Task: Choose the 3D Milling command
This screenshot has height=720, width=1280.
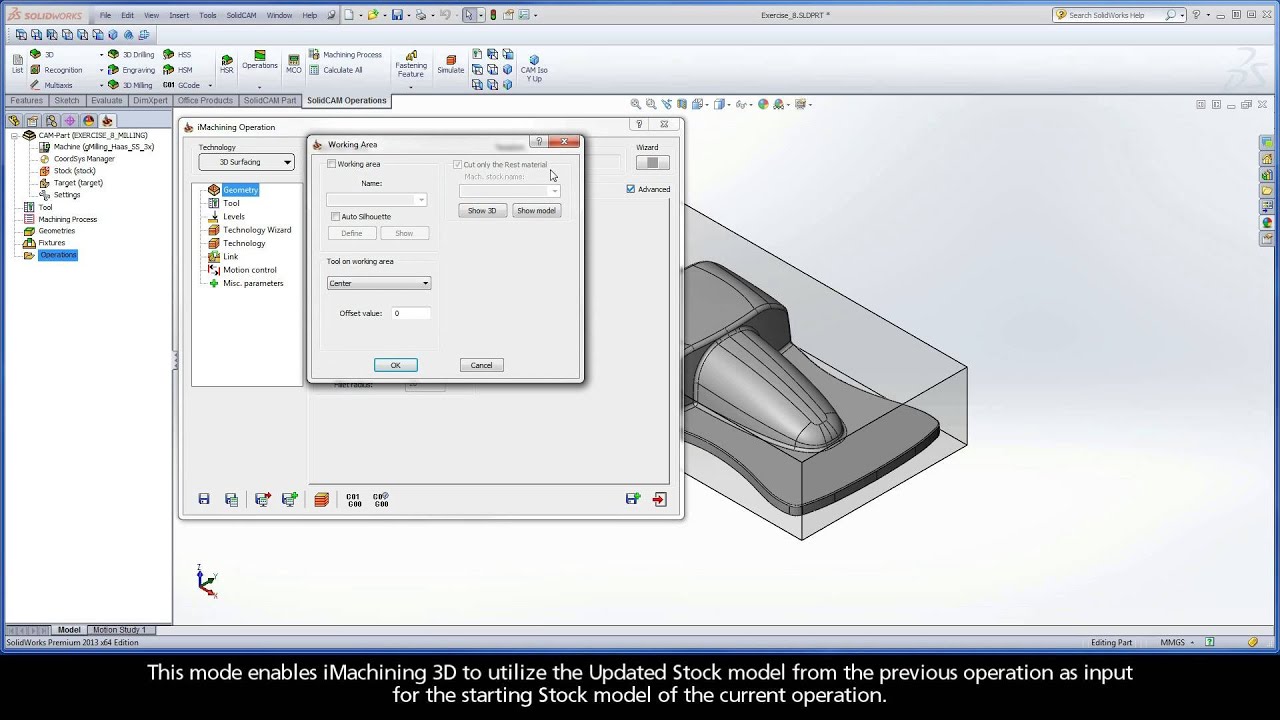Action: coord(129,85)
